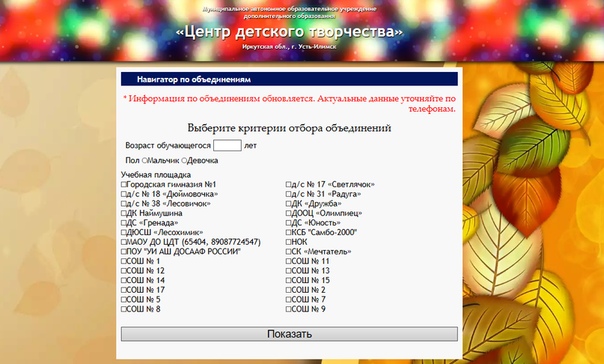Check СОШ № 12 checkbox
The width and height of the screenshot is (604, 364).
coord(124,271)
